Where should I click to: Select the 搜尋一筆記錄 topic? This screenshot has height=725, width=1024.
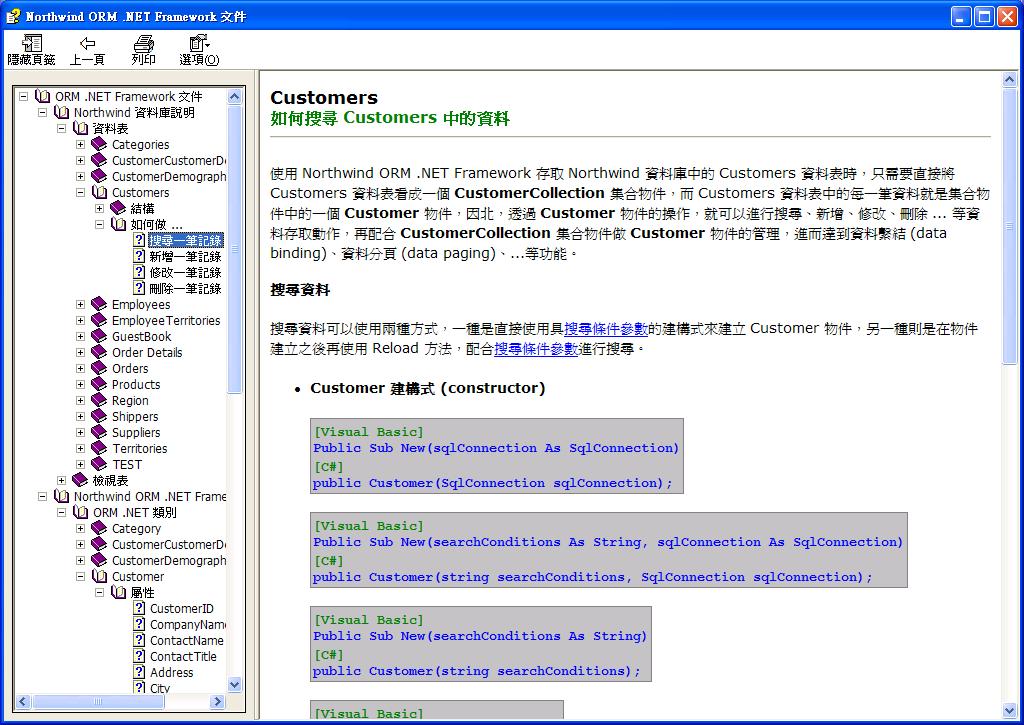click(x=185, y=240)
